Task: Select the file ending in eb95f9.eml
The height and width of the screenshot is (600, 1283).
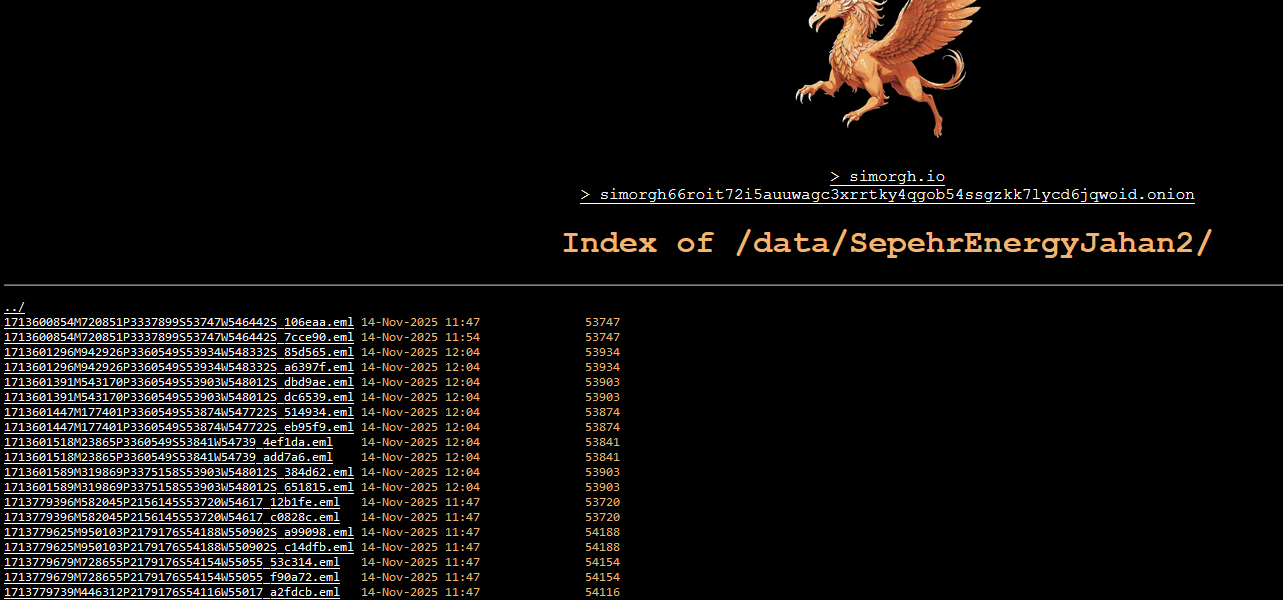Action: click(178, 427)
